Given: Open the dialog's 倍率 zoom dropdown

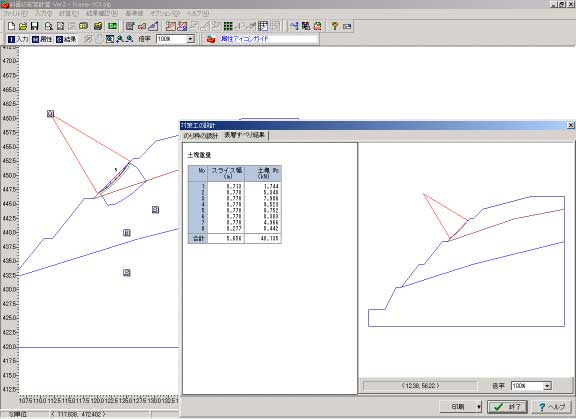Looking at the screenshot, I should coord(547,386).
